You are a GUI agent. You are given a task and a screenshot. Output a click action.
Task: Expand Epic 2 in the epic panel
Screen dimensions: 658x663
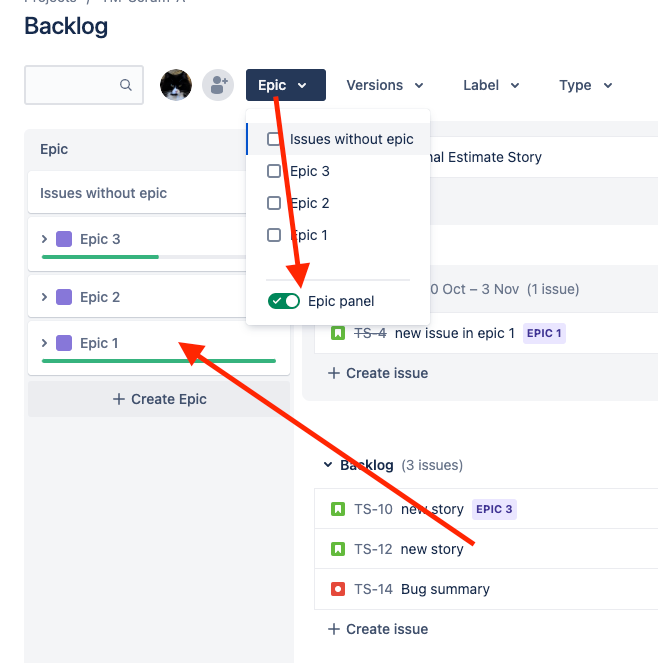44,297
